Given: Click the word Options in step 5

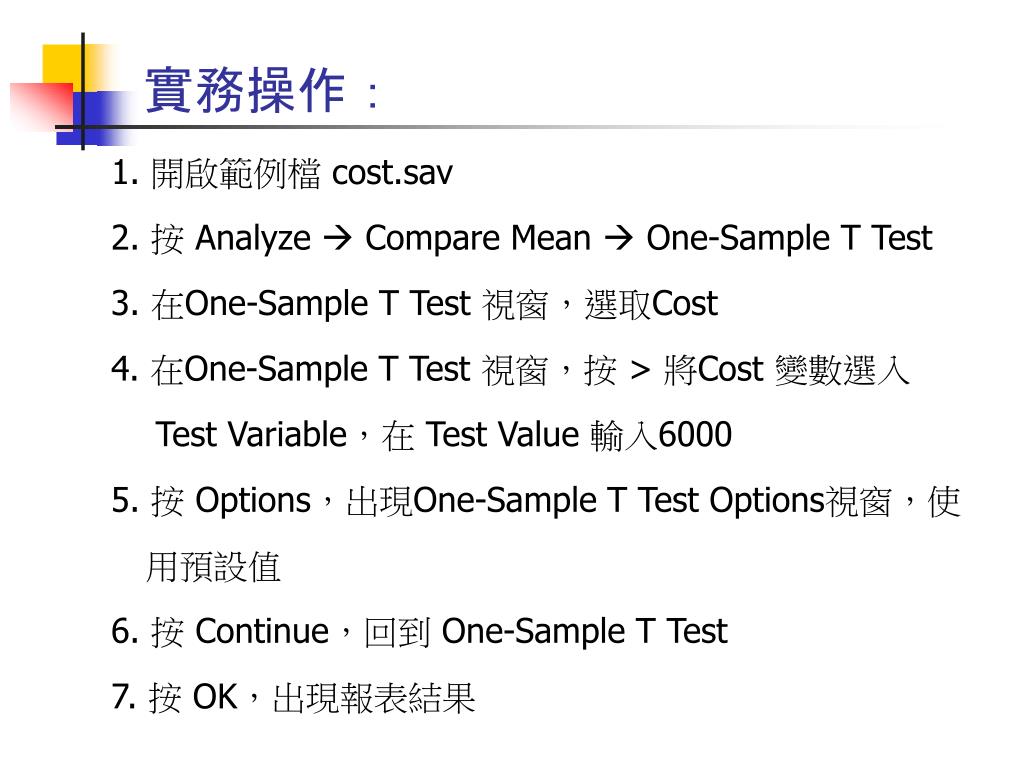Looking at the screenshot, I should (253, 502).
